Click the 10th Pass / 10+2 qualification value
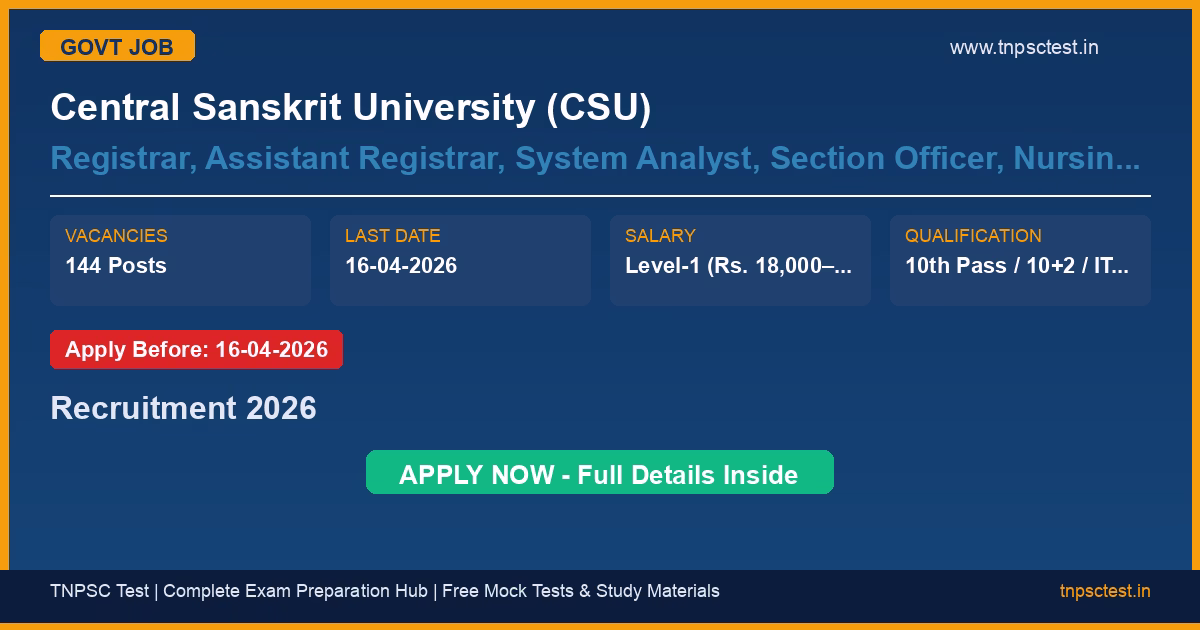This screenshot has height=630, width=1200. (x=1016, y=266)
